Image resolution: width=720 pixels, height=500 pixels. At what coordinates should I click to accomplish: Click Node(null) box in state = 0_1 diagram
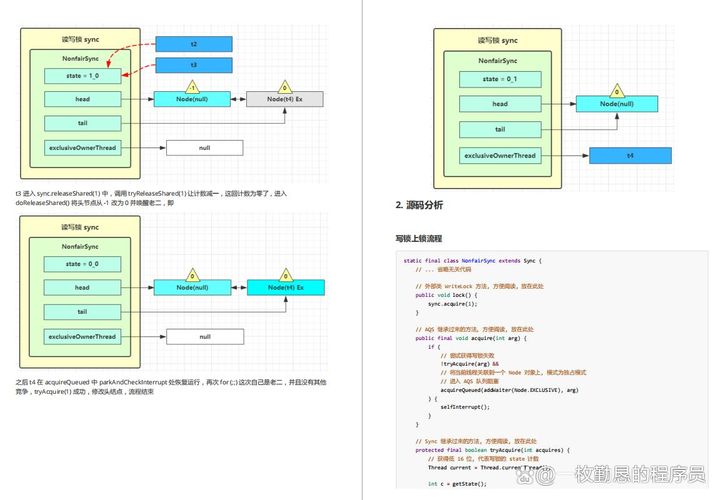pyautogui.click(x=617, y=104)
